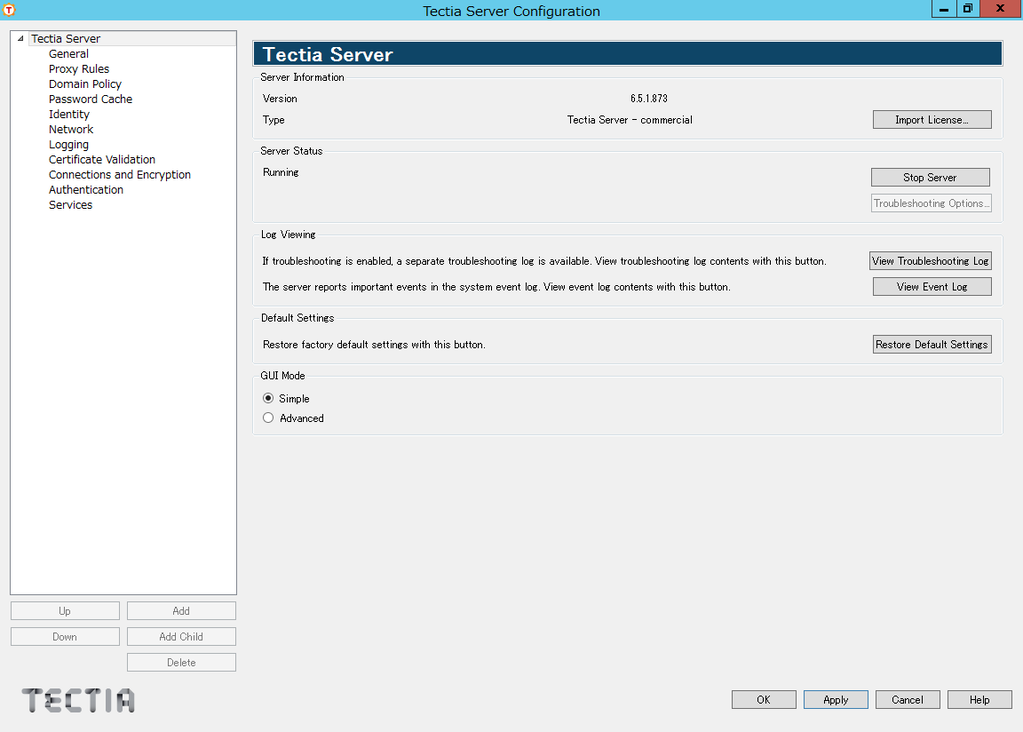
Task: Select Domain Policy tree entry
Action: click(x=85, y=84)
